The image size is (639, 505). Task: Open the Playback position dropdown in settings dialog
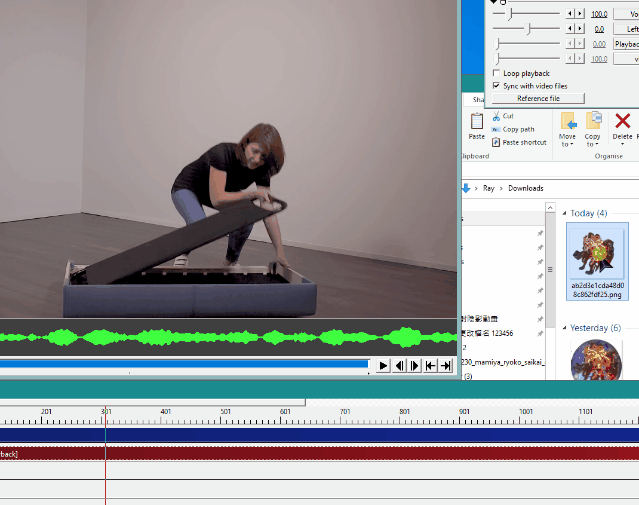626,44
